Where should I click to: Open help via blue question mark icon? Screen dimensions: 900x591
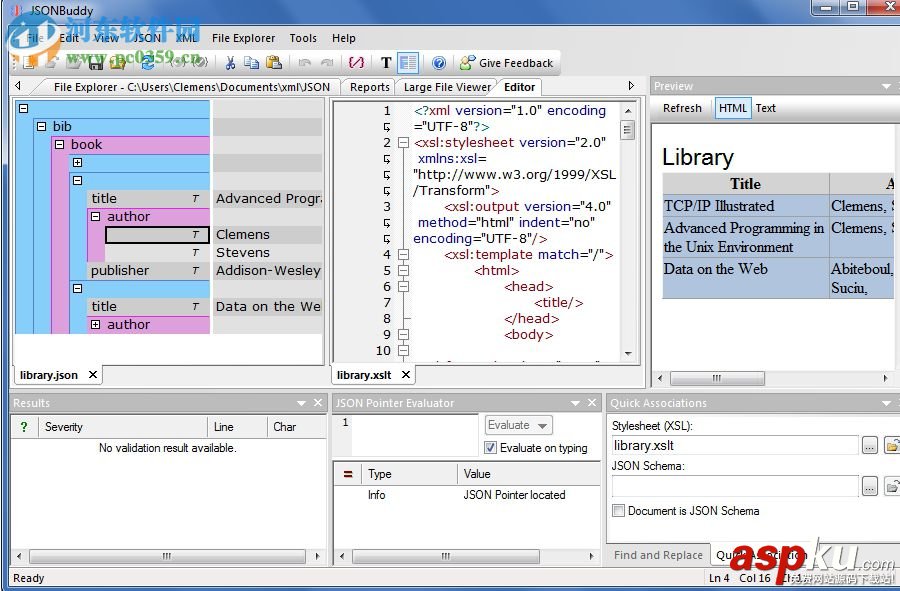(439, 63)
